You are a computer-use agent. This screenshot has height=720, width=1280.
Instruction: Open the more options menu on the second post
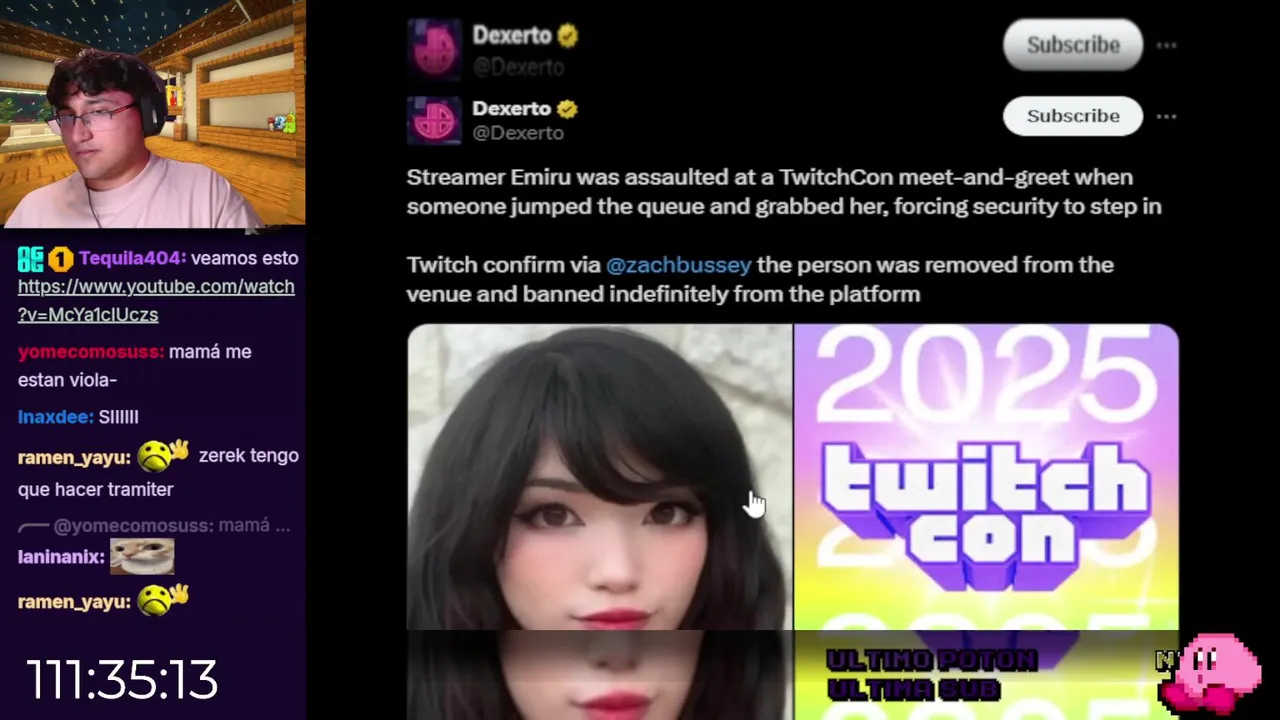(x=1166, y=116)
